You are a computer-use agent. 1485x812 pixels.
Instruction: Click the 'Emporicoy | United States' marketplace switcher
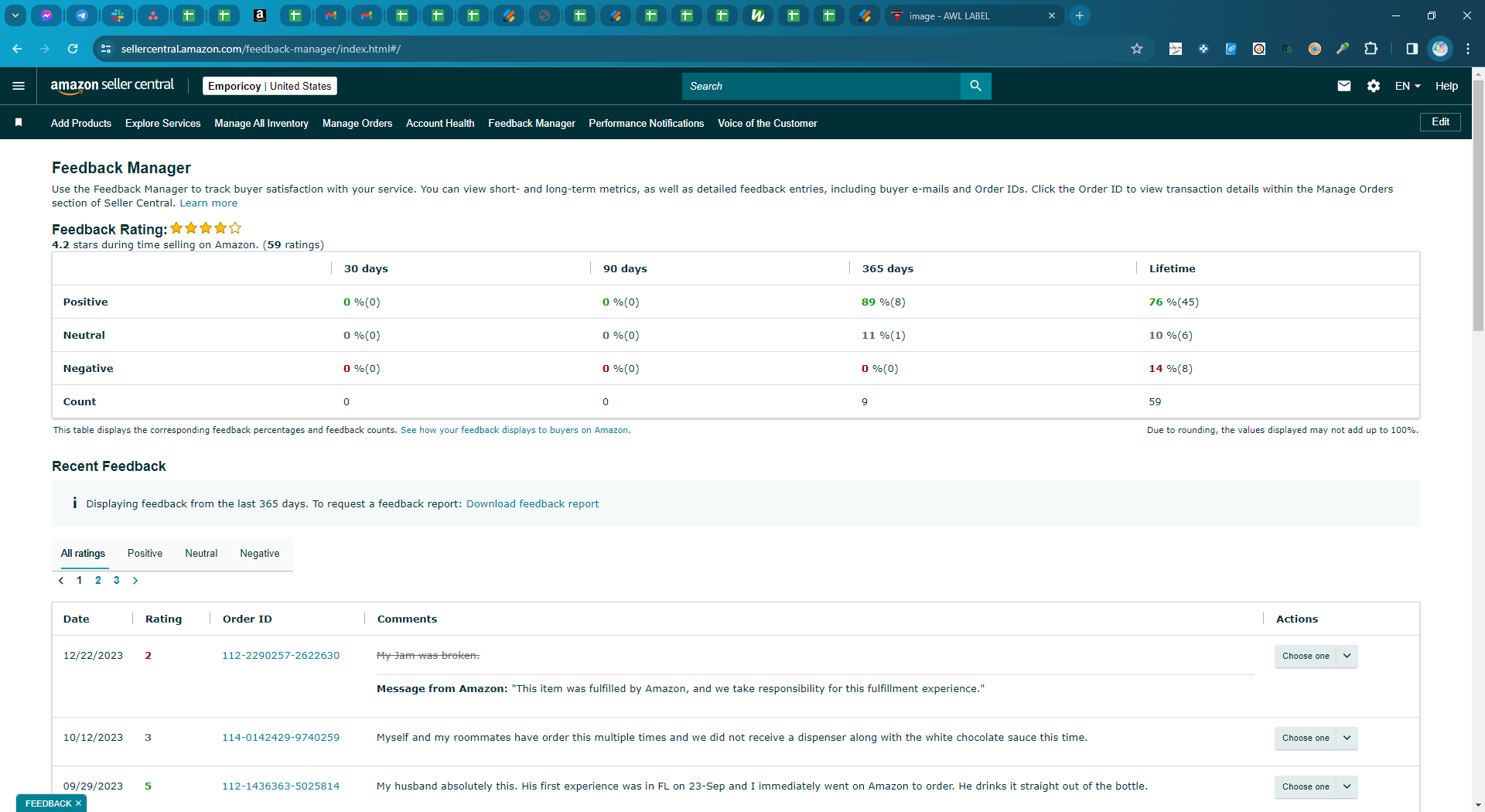point(270,86)
